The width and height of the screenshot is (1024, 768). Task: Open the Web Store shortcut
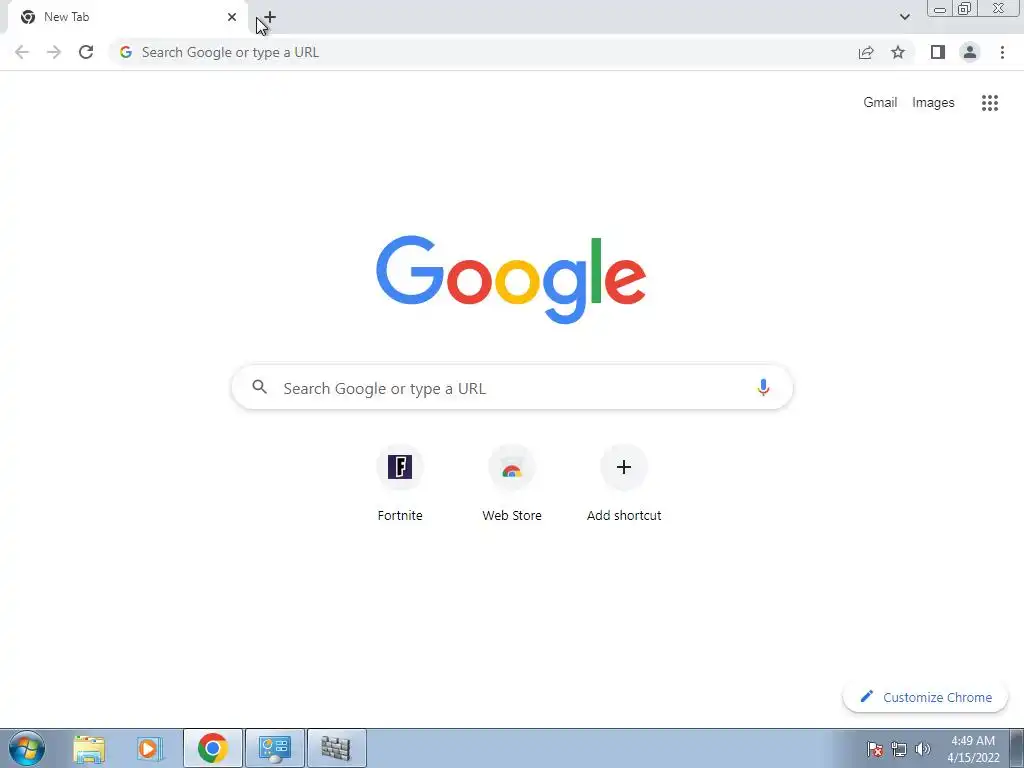pyautogui.click(x=512, y=483)
